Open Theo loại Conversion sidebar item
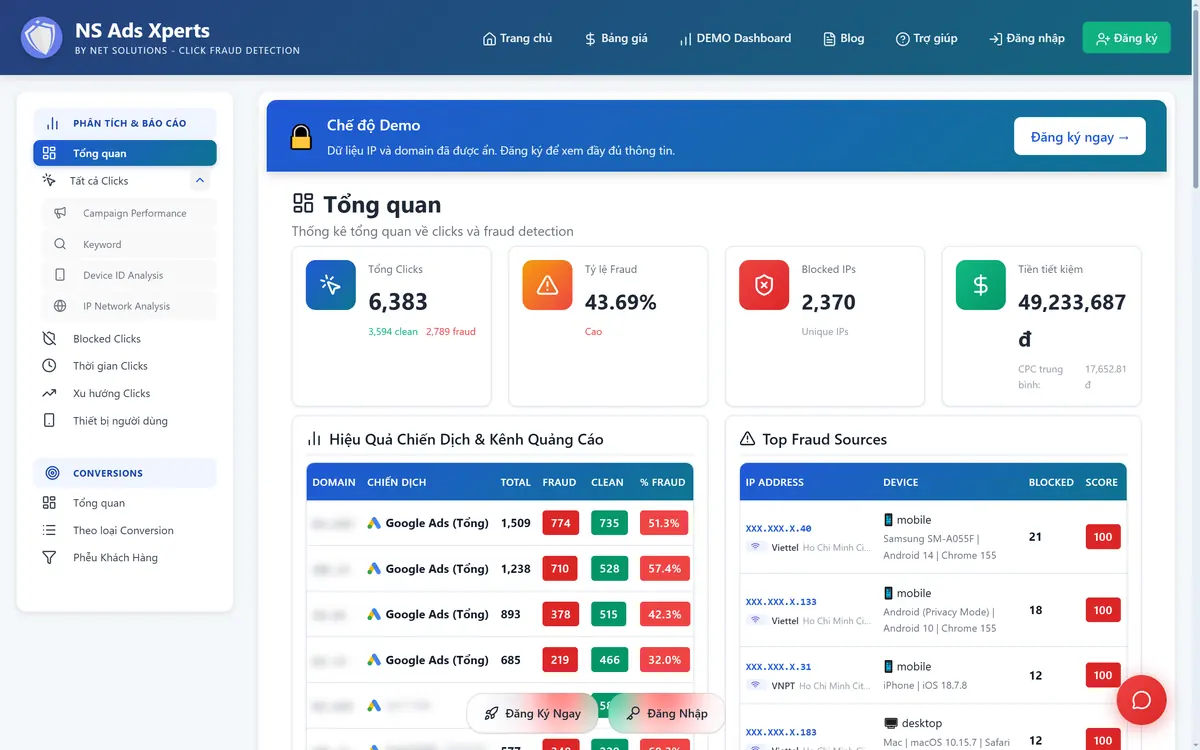The height and width of the screenshot is (750, 1200). tap(125, 530)
